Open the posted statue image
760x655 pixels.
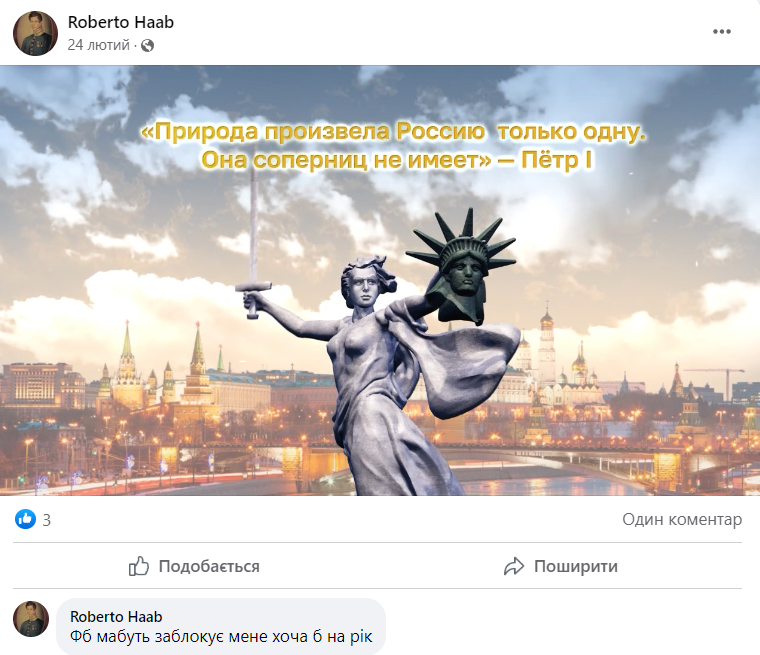coord(380,280)
